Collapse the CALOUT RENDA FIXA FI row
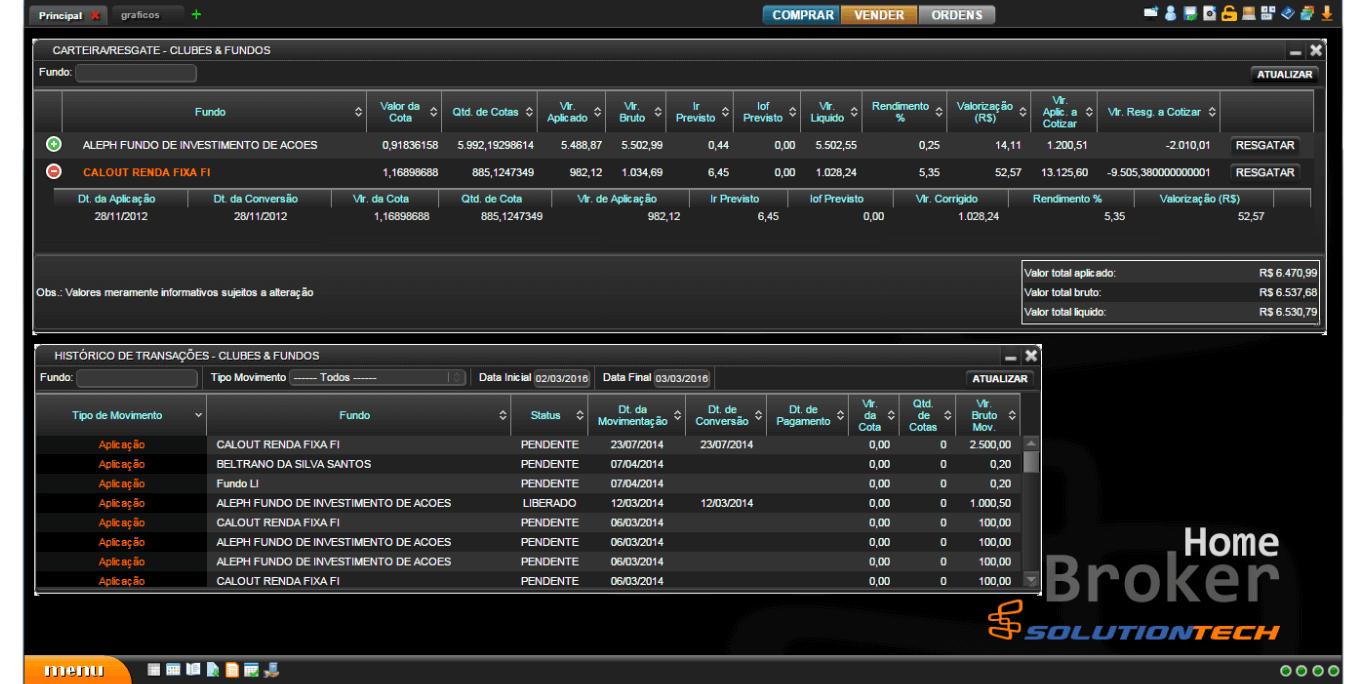 coord(54,172)
